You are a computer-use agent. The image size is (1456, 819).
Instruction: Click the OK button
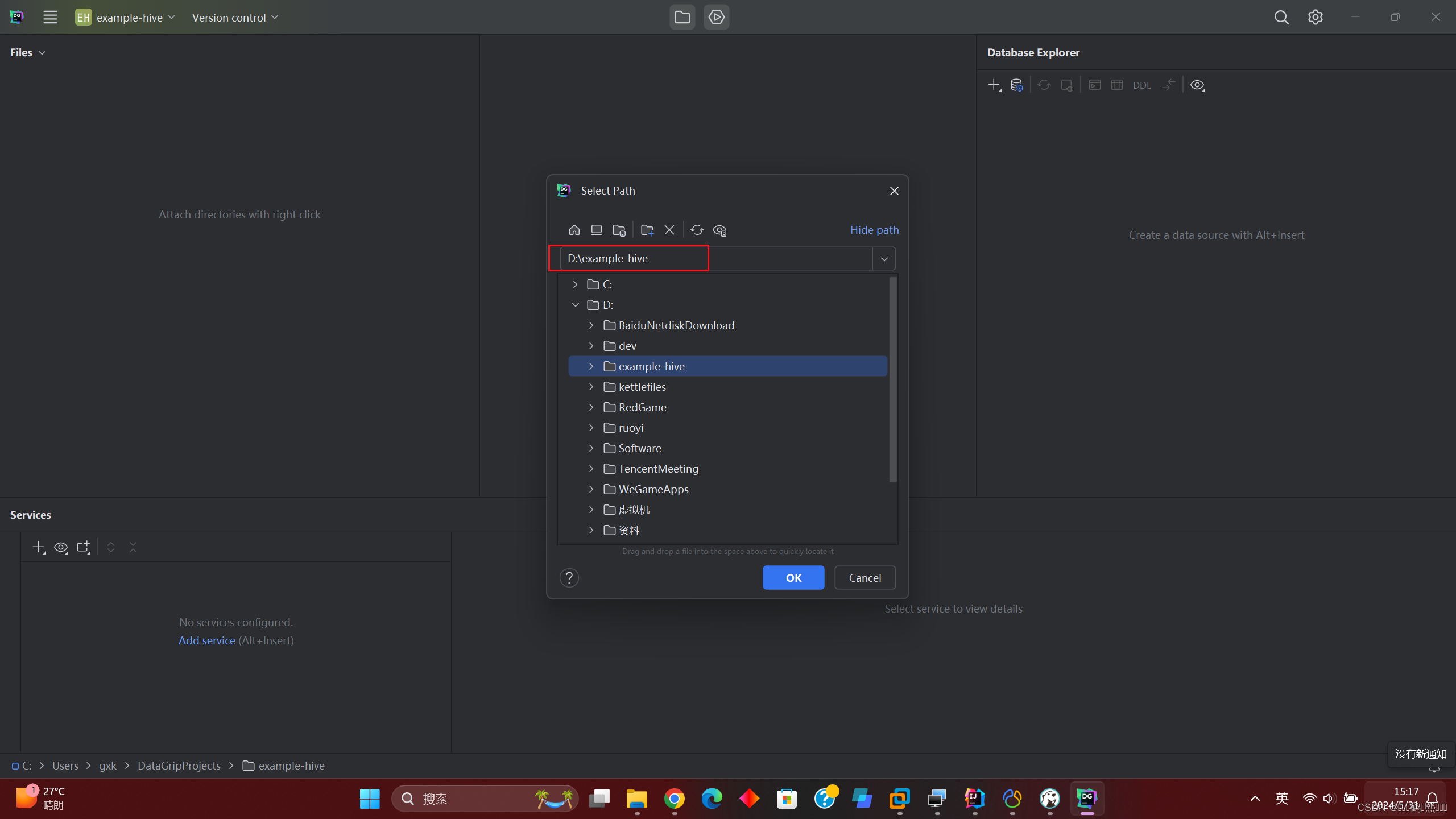793,578
